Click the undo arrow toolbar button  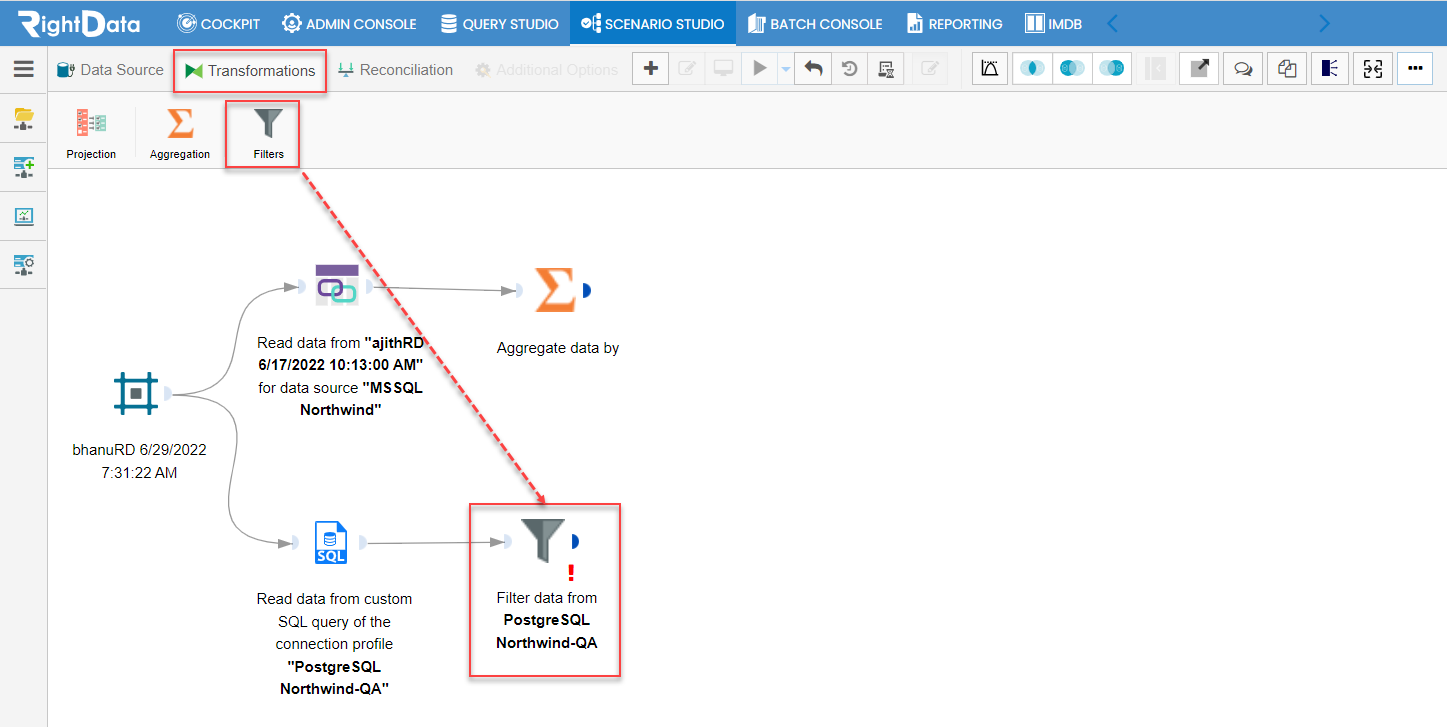pyautogui.click(x=814, y=69)
